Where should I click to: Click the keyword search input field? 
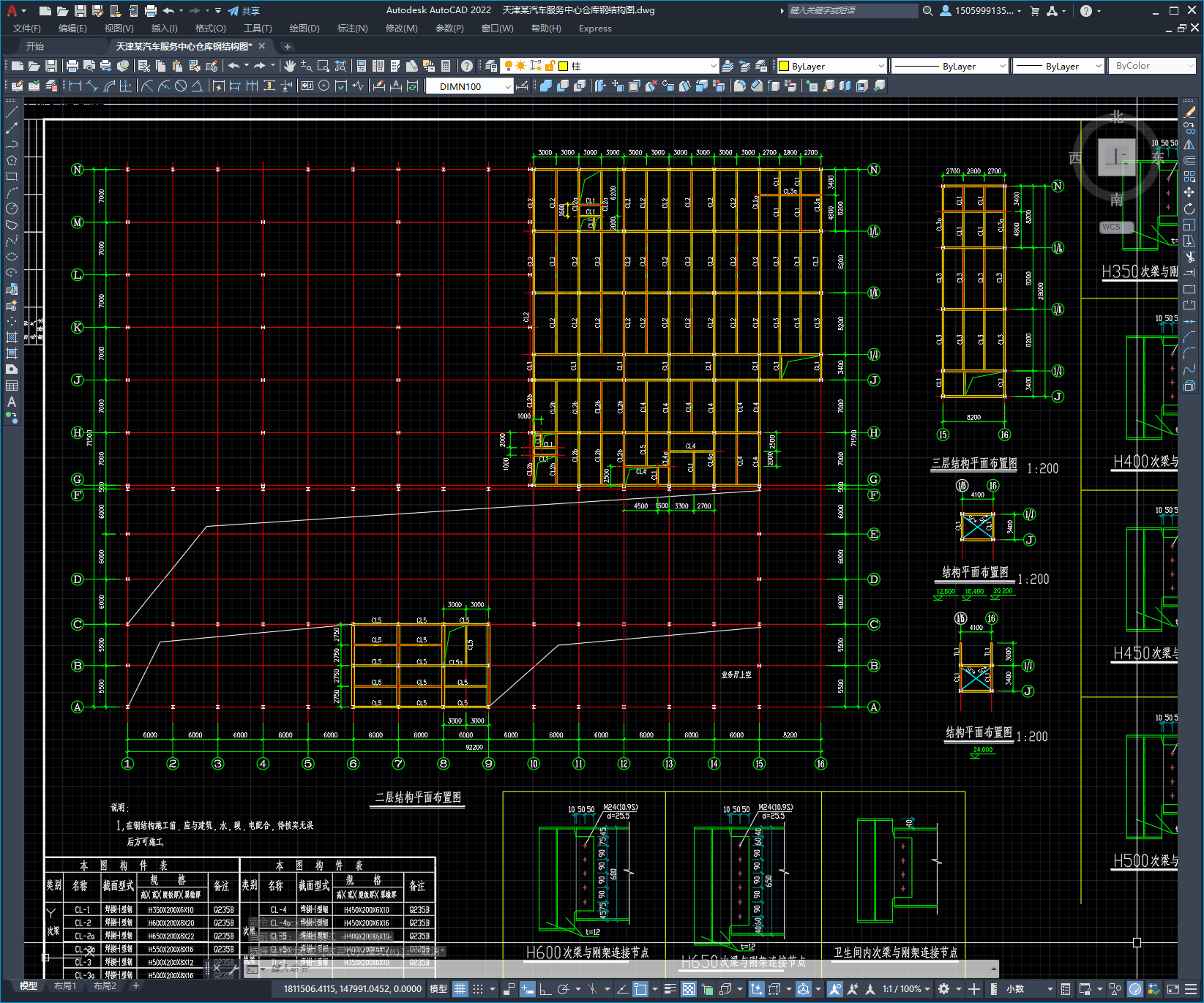click(853, 11)
